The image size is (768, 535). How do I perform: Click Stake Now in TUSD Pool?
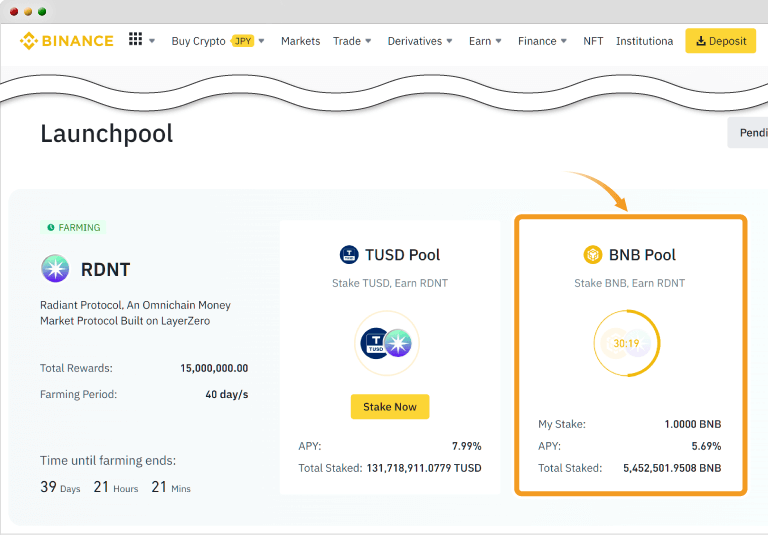tap(390, 407)
